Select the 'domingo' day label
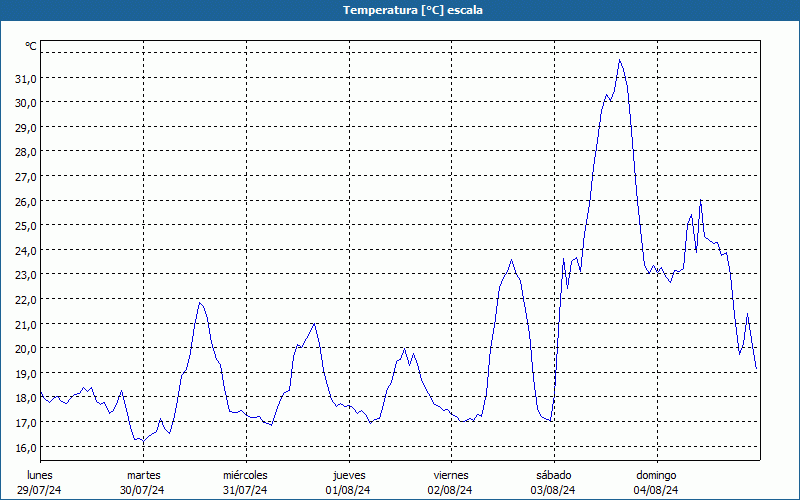800x500 pixels. 656,476
